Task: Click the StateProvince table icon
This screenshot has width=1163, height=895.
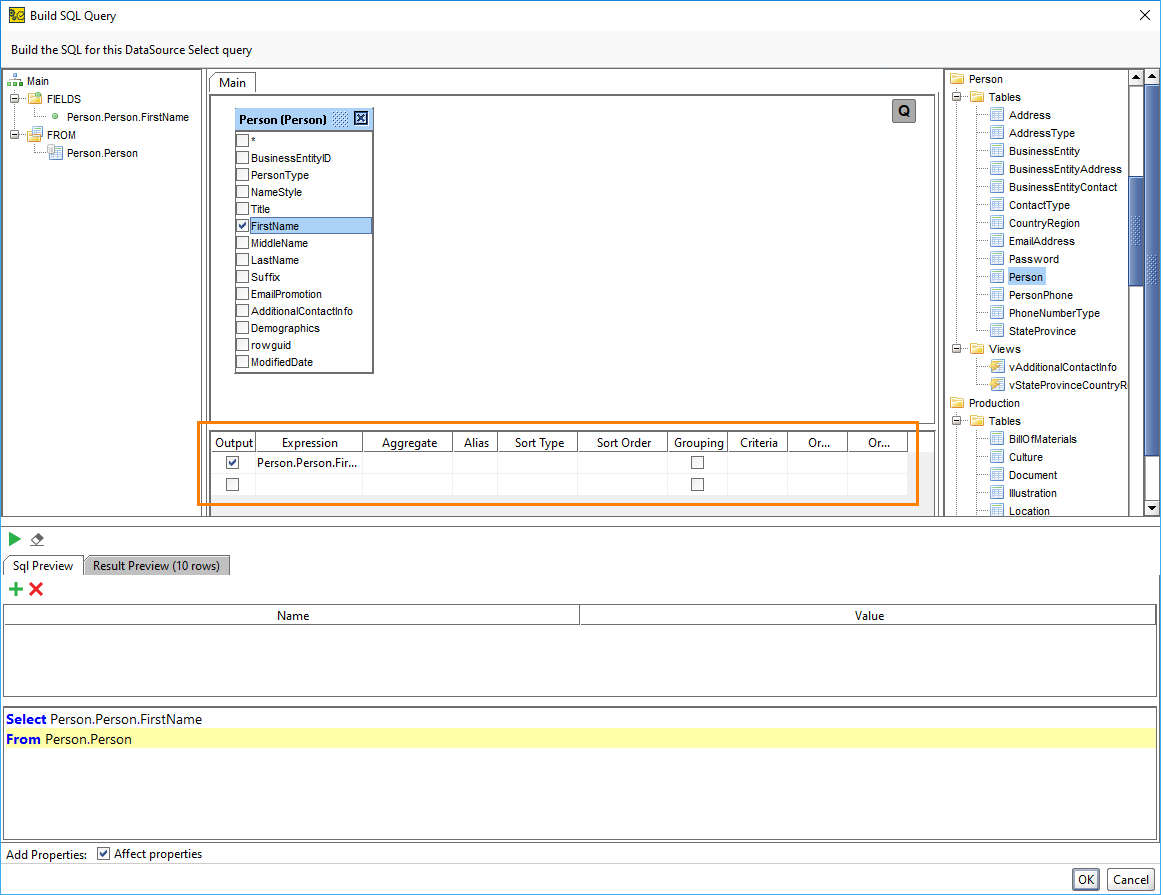Action: (x=997, y=331)
